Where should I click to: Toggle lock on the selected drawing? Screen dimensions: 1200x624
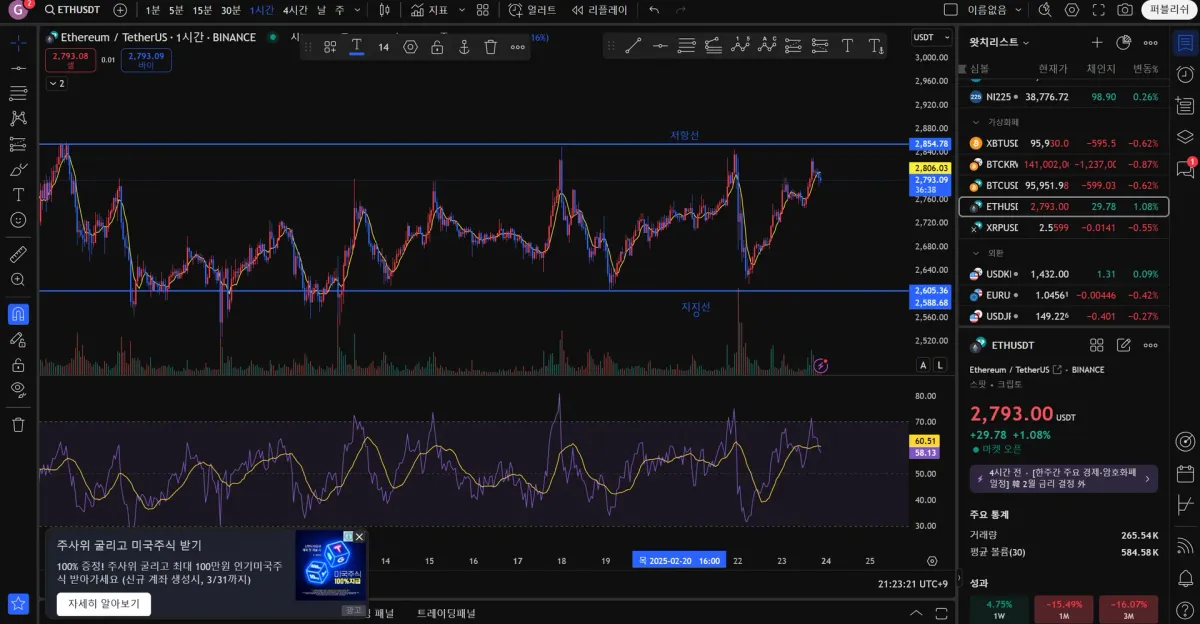(437, 47)
